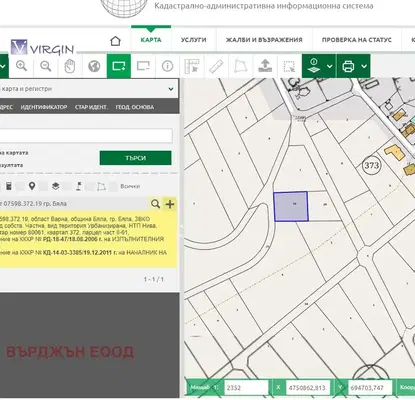Click the highlighted blue parcel on map
This screenshot has width=415, height=400.
pyautogui.click(x=290, y=206)
